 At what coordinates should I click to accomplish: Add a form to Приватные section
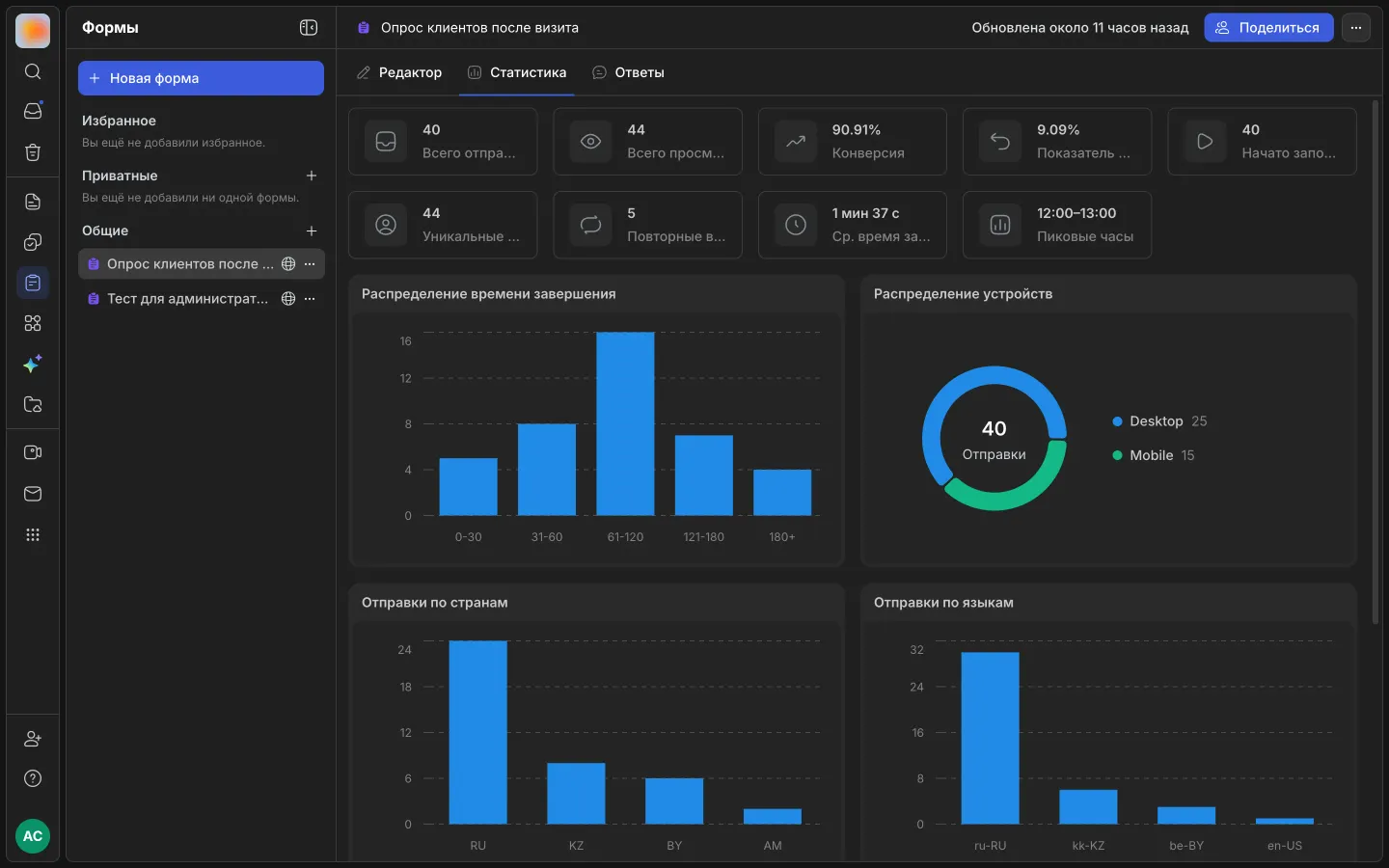pyautogui.click(x=312, y=176)
